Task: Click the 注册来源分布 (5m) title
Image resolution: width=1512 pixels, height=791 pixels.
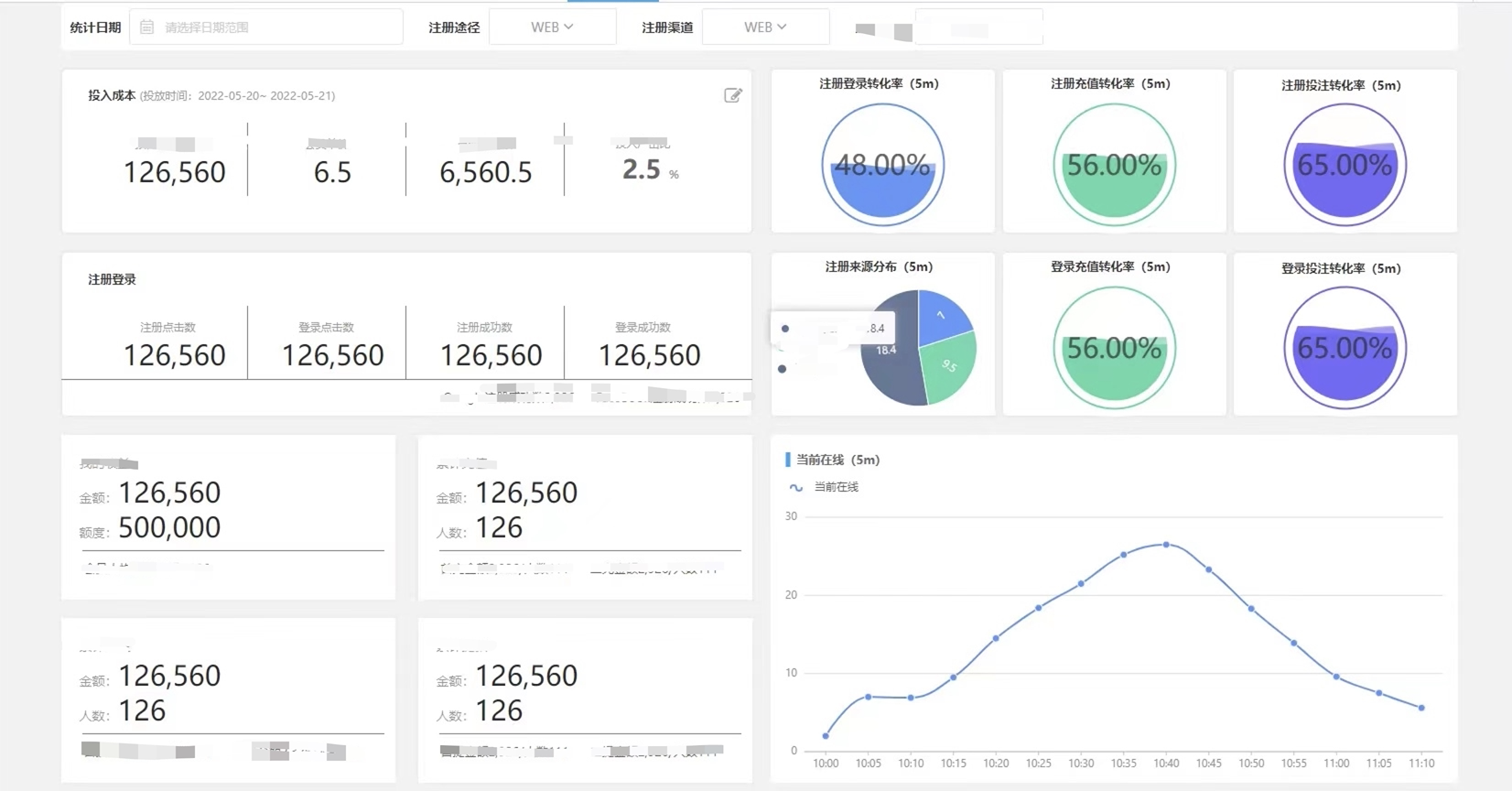Action: (879, 266)
